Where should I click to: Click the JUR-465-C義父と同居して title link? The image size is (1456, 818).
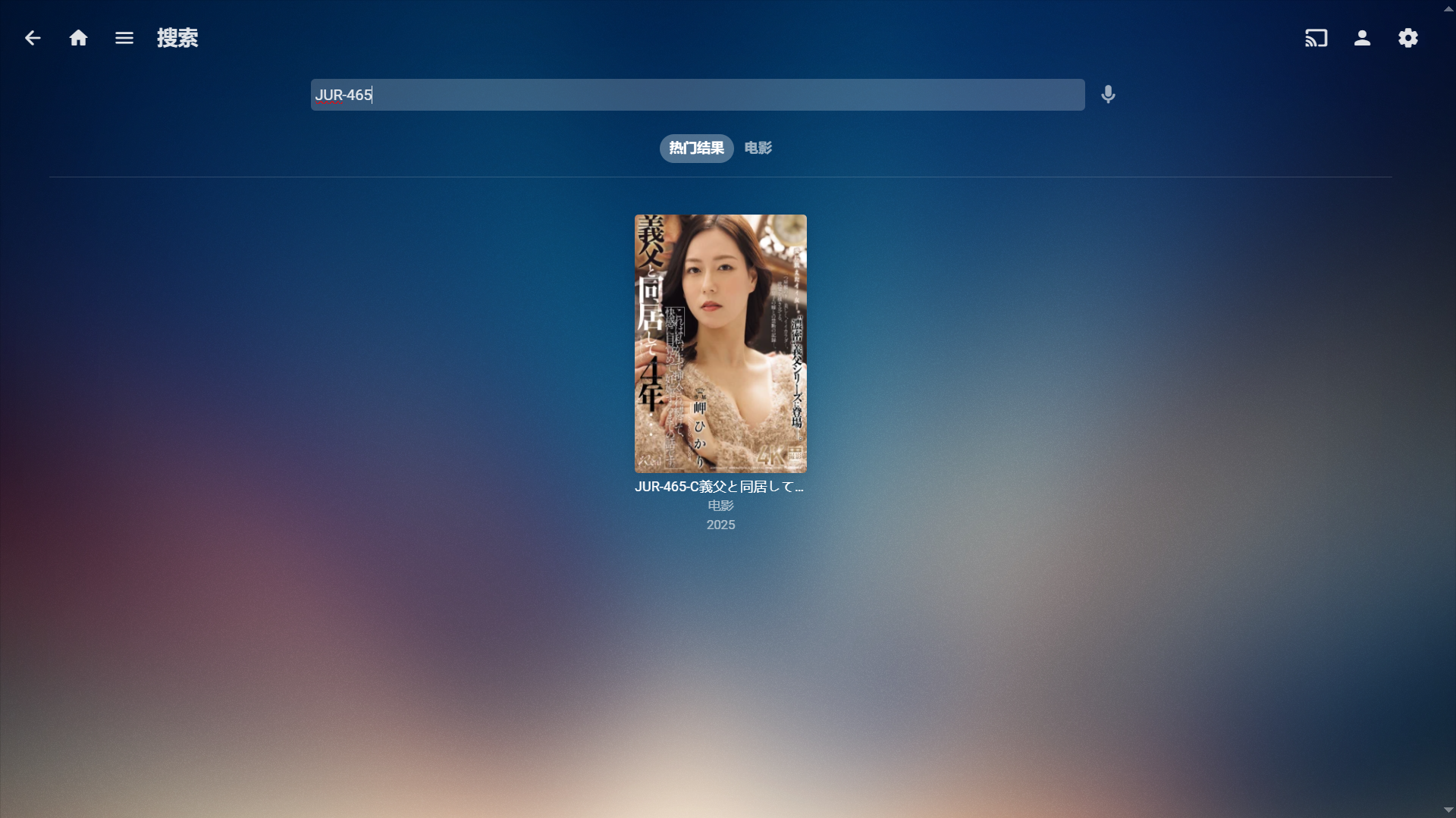(719, 487)
